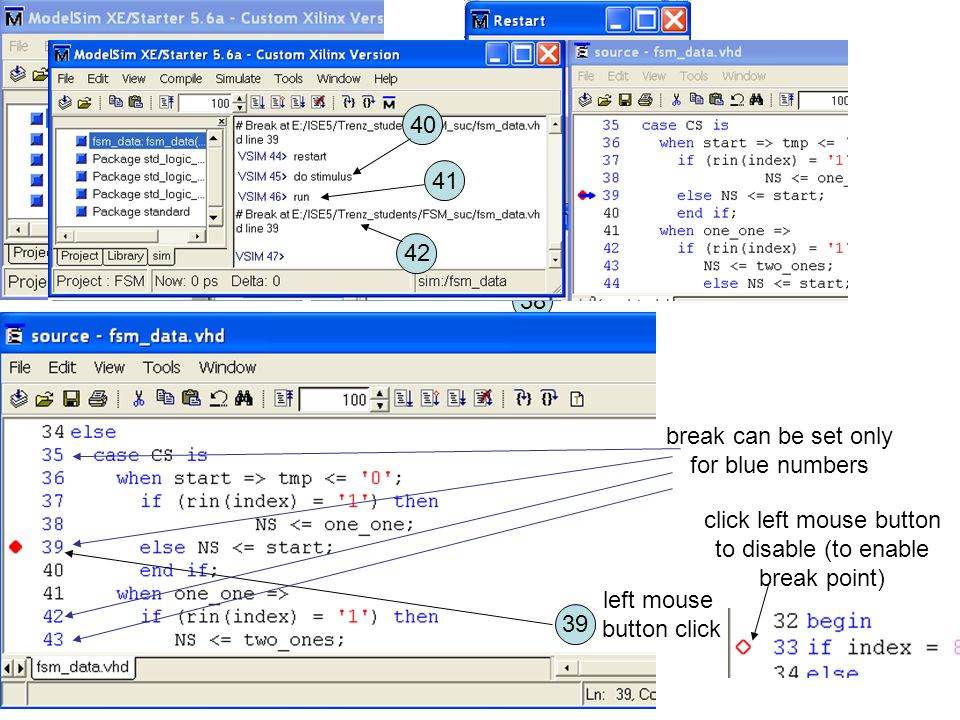The height and width of the screenshot is (720, 960).
Task: Click Continue Run icon in ModelSim main toolbar
Action: click(278, 102)
